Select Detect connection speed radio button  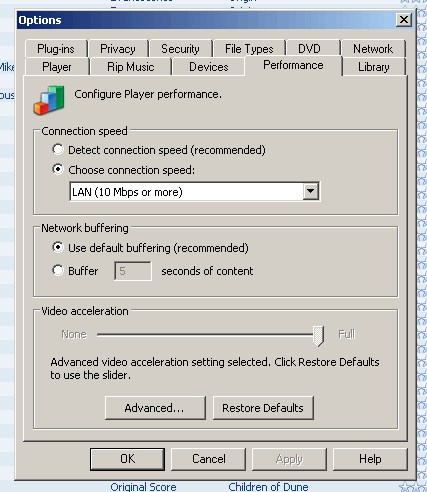click(x=58, y=150)
